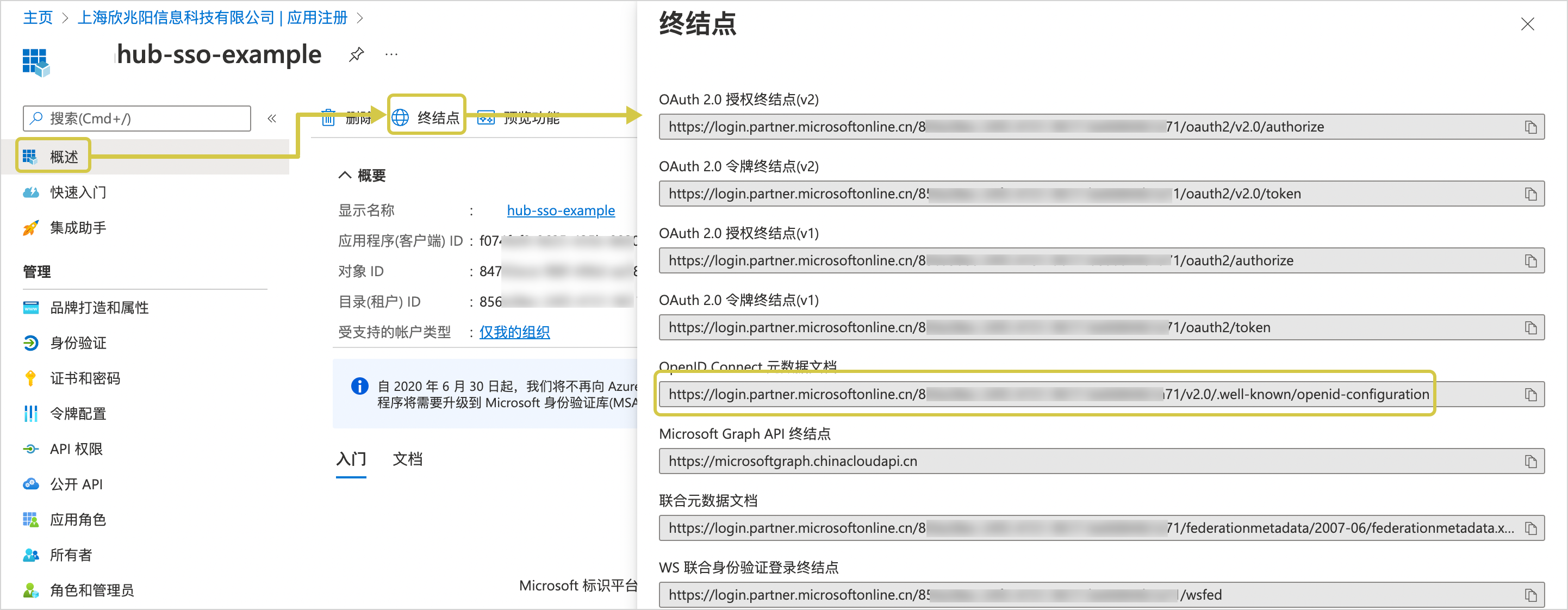
Task: Copy the OAuth 2.0 授权终结点(v2) URL
Action: [1530, 127]
